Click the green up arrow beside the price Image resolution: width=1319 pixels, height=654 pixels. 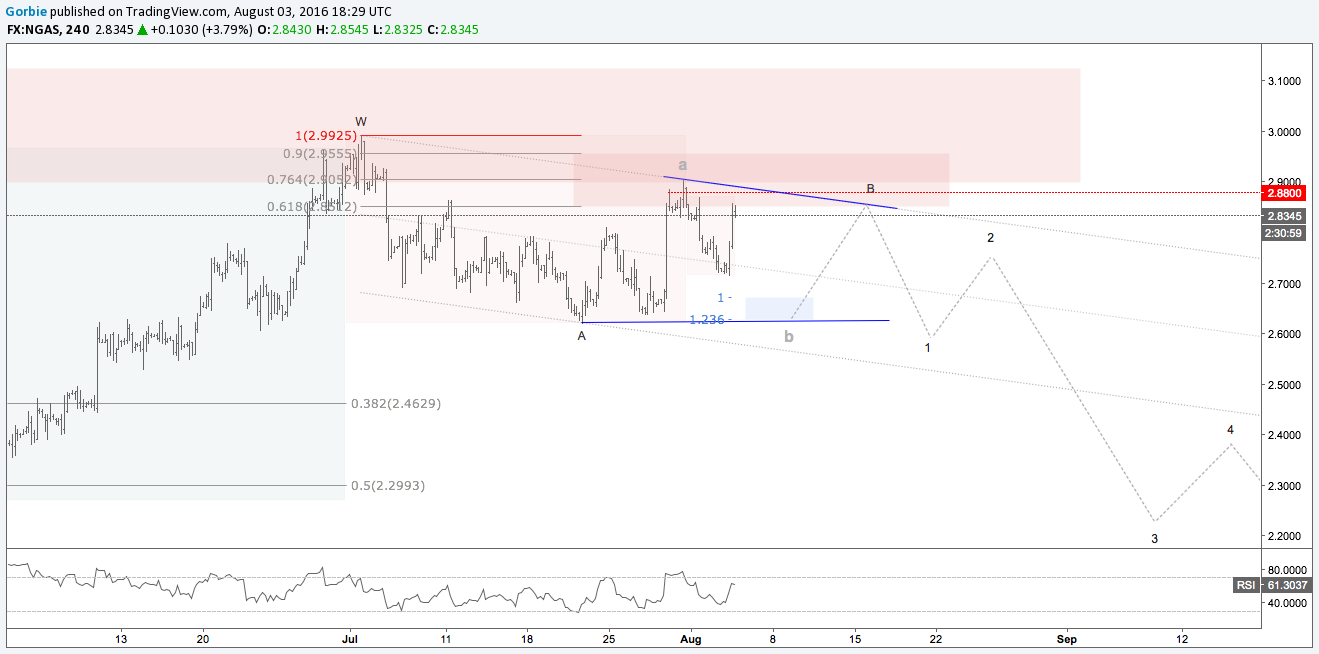point(143,30)
